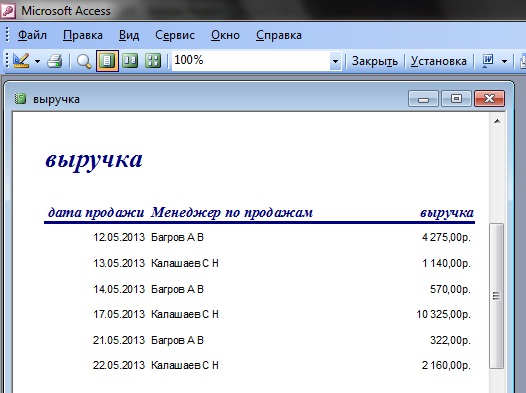Open the Сервис menu
Viewport: 526px width, 393px height.
coord(175,35)
